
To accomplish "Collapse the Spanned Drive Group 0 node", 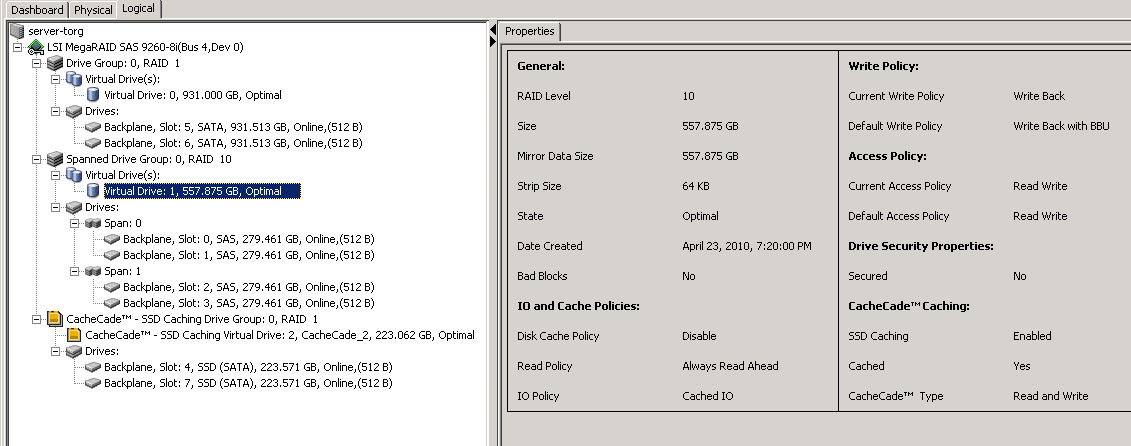I will click(x=37, y=159).
